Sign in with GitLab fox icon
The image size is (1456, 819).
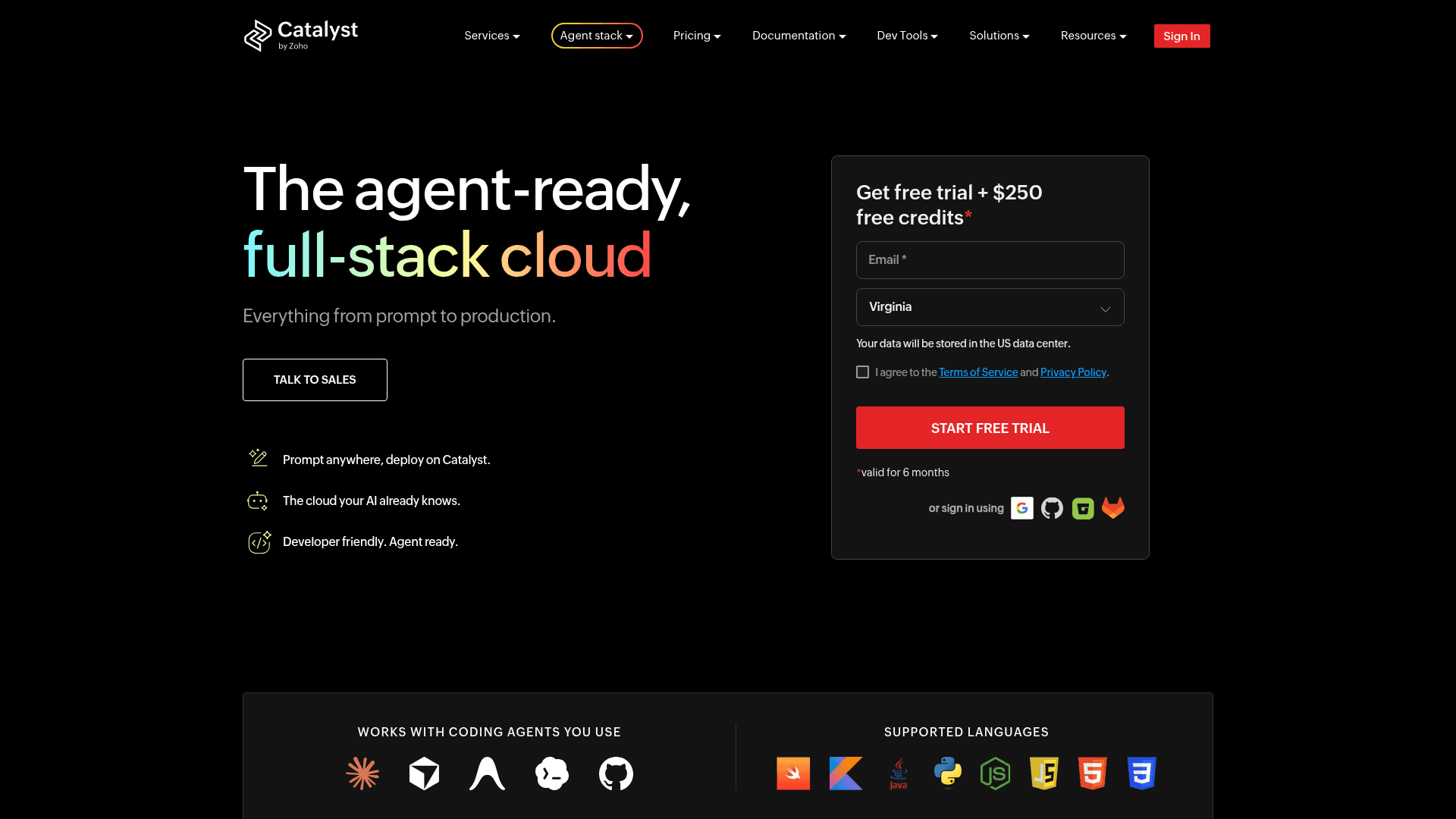click(1113, 508)
